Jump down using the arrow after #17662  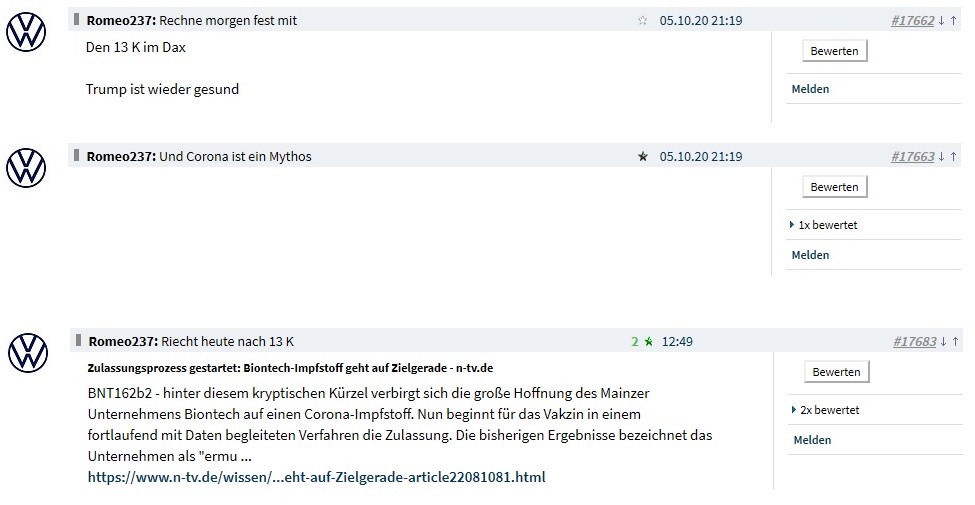point(941,21)
